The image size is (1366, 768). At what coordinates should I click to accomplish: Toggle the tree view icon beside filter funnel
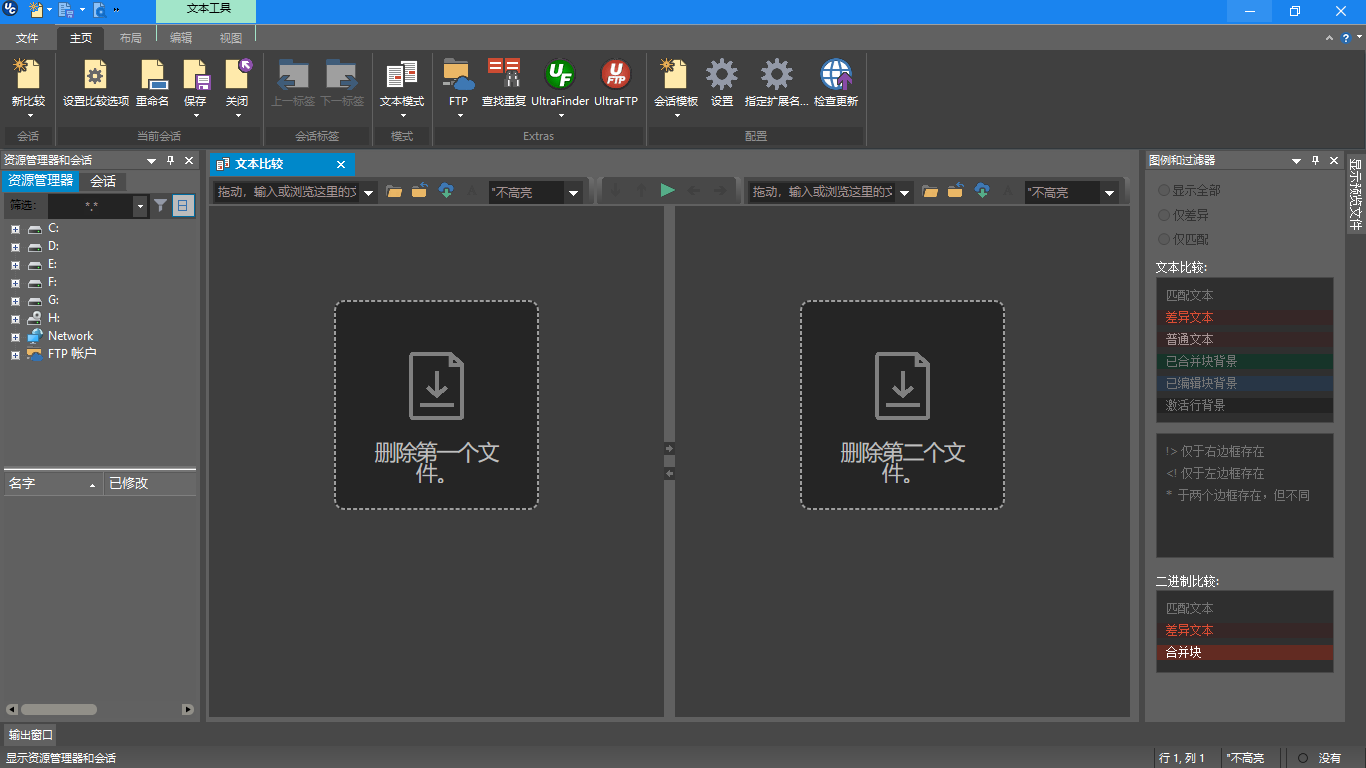coord(183,206)
